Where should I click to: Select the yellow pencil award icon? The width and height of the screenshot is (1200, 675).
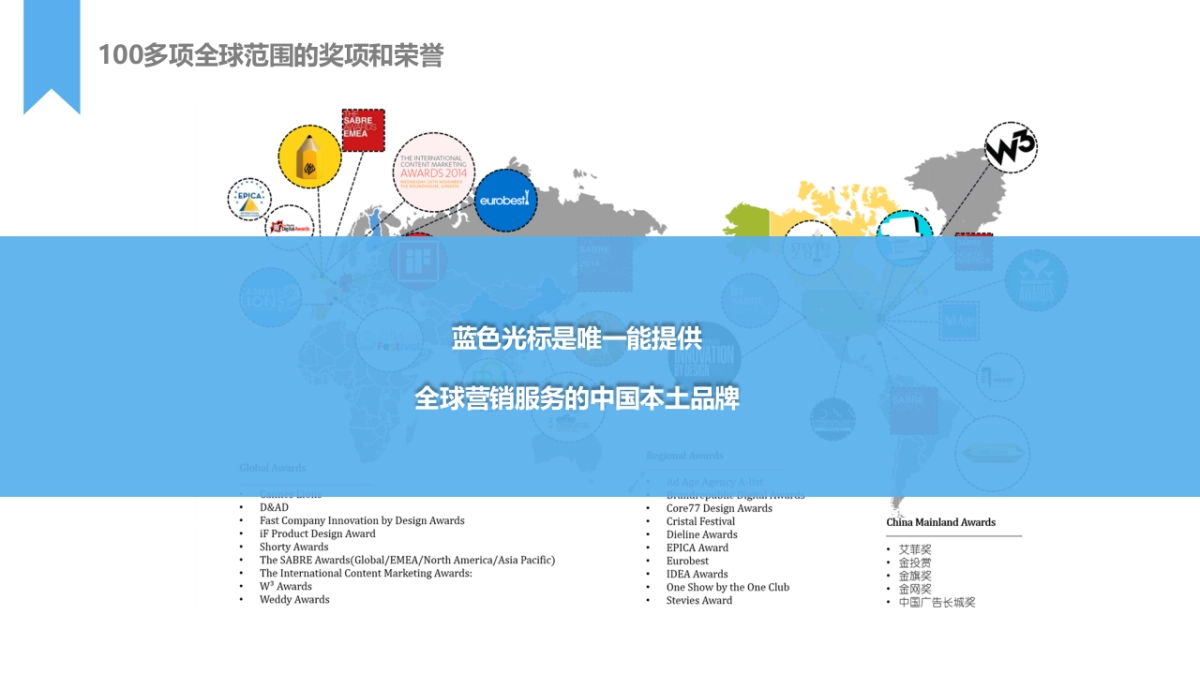pyautogui.click(x=309, y=157)
